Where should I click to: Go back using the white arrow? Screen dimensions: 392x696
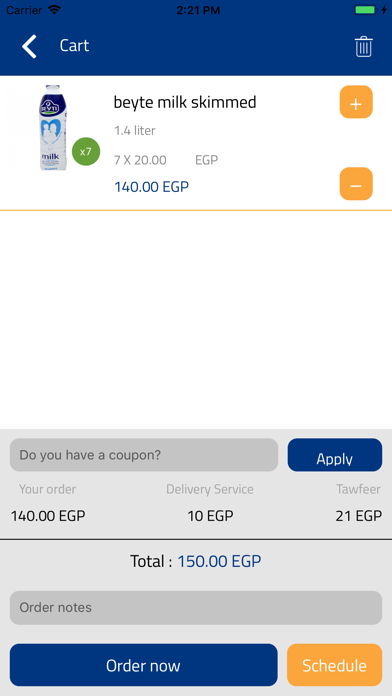point(29,46)
